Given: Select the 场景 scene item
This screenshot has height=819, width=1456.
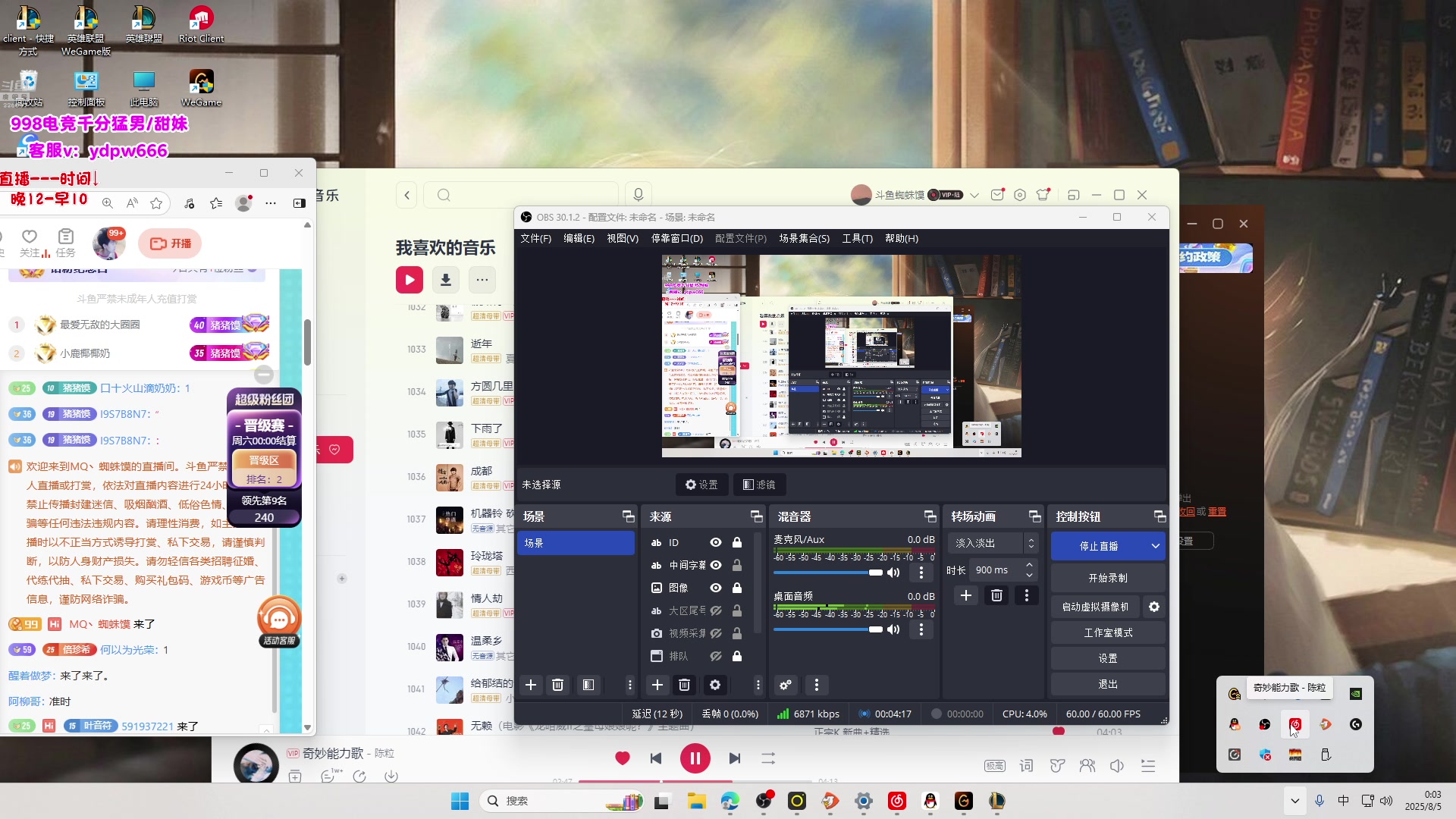Looking at the screenshot, I should tap(576, 543).
